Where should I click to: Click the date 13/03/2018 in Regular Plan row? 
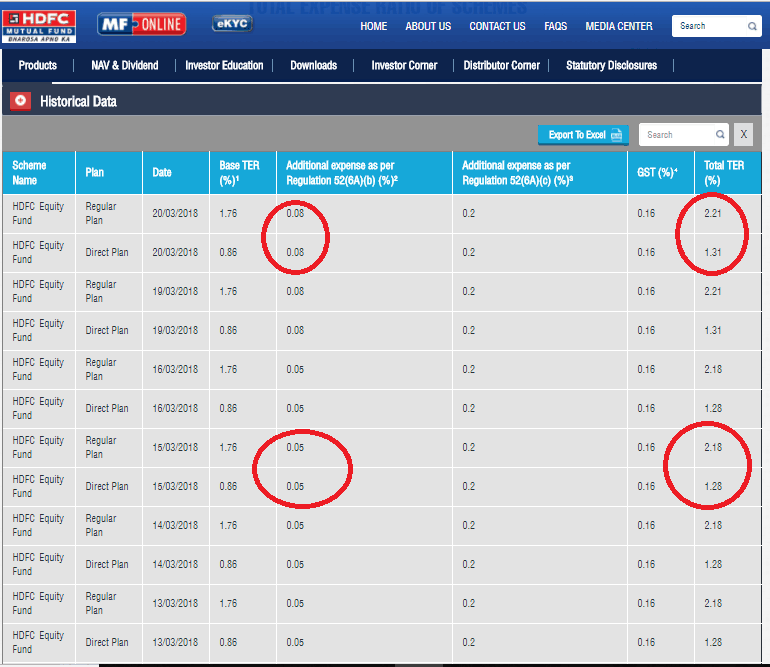(x=175, y=603)
